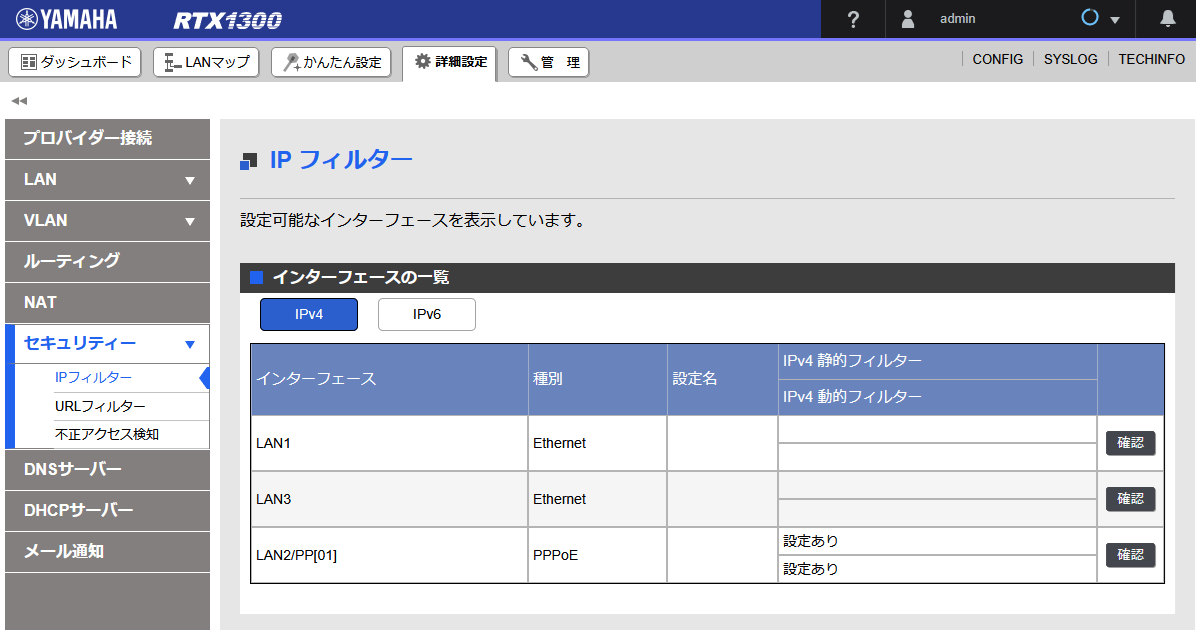Collapse the セキュリティー menu section
Screen dimensions: 1196x630
tap(107, 344)
